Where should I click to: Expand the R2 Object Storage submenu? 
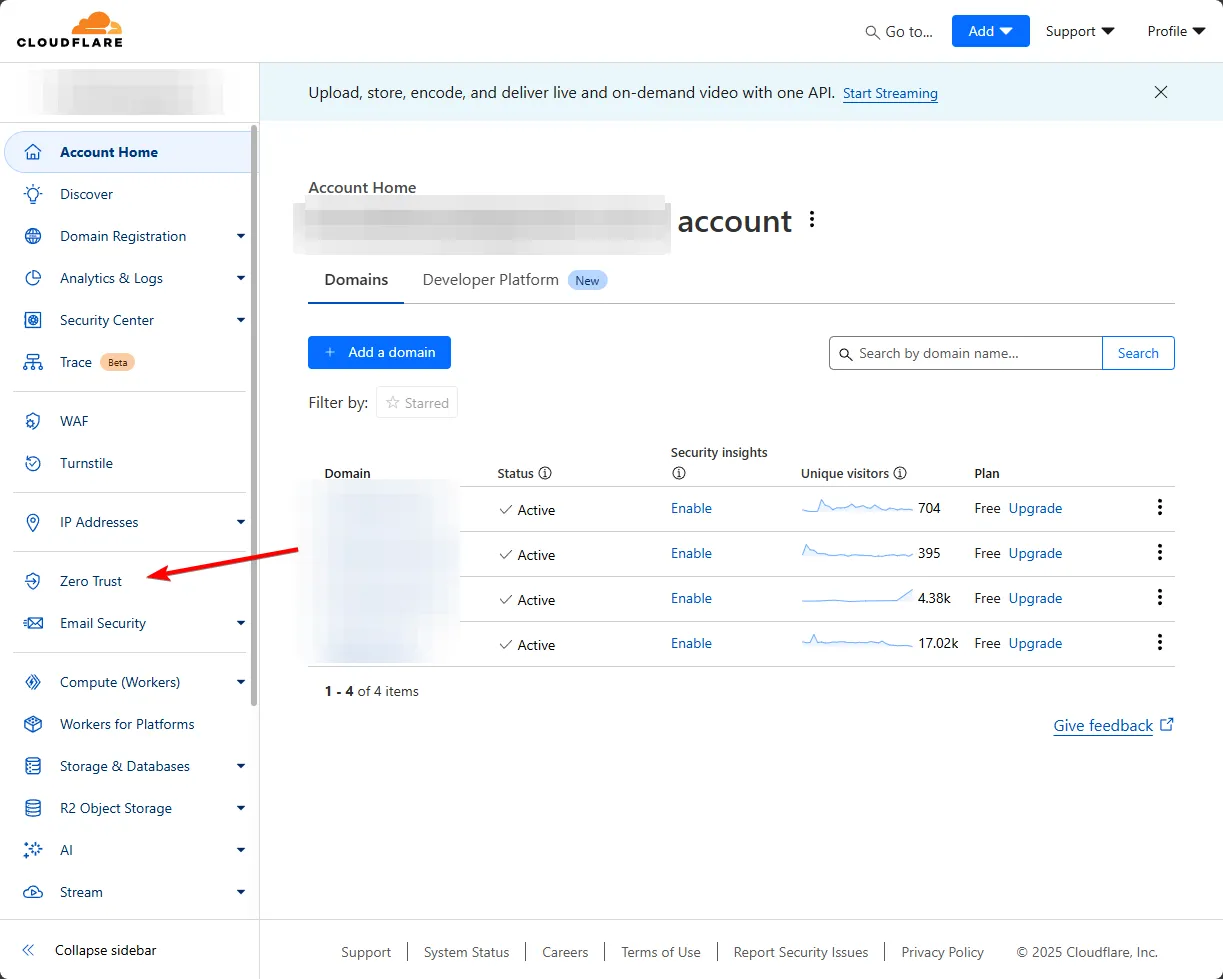241,808
